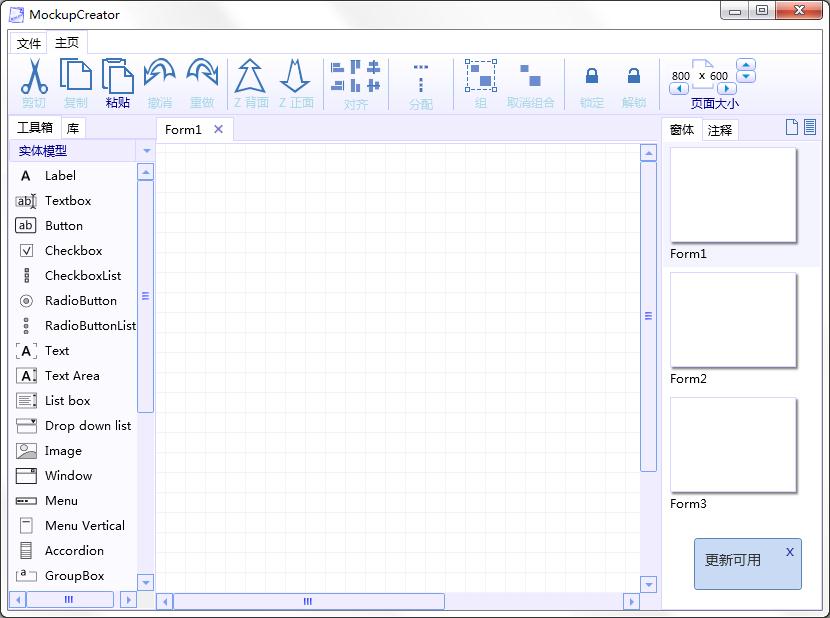
Task: Click the Copy icon in ribbon
Action: (x=75, y=77)
